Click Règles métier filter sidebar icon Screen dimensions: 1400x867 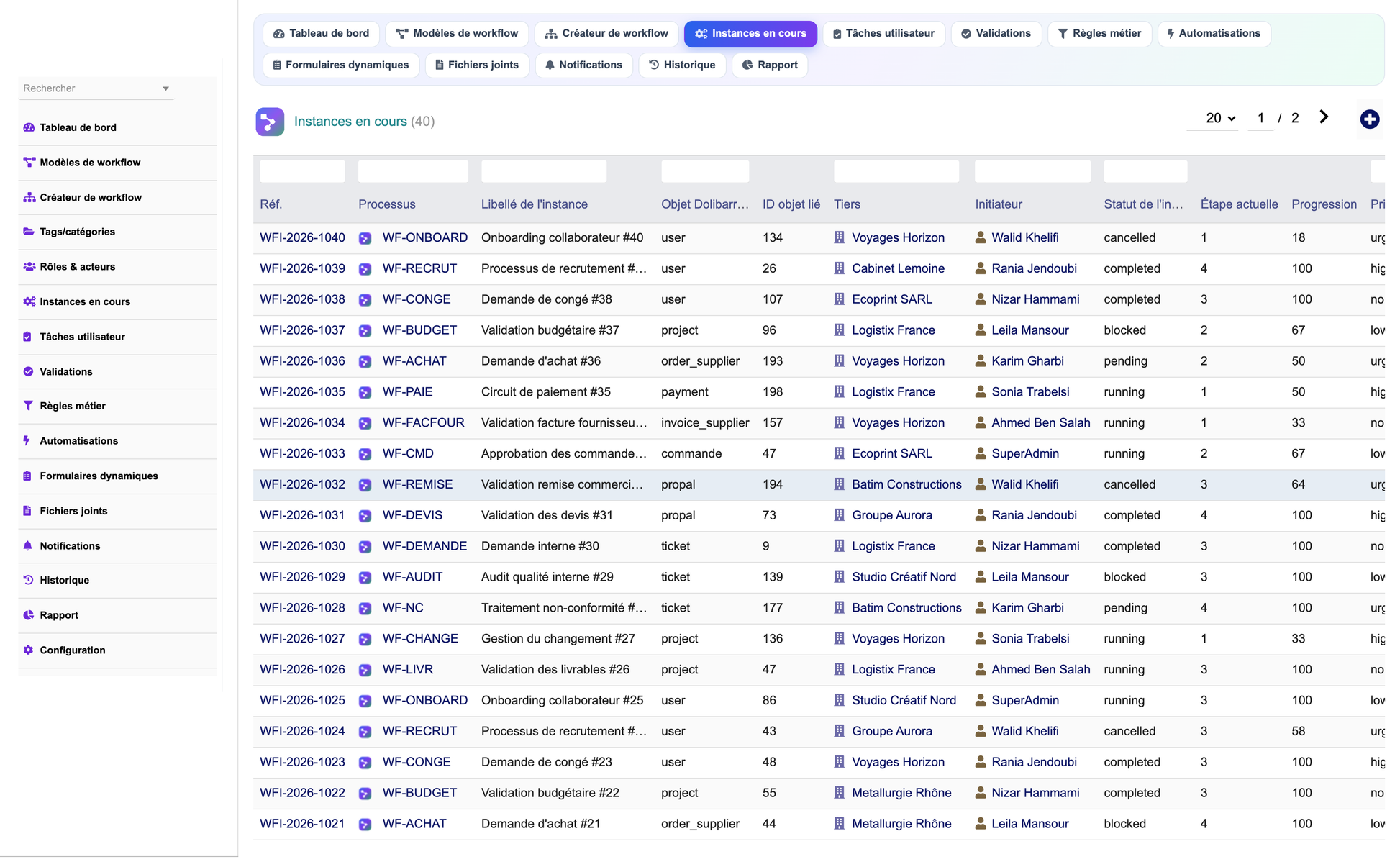coord(28,406)
